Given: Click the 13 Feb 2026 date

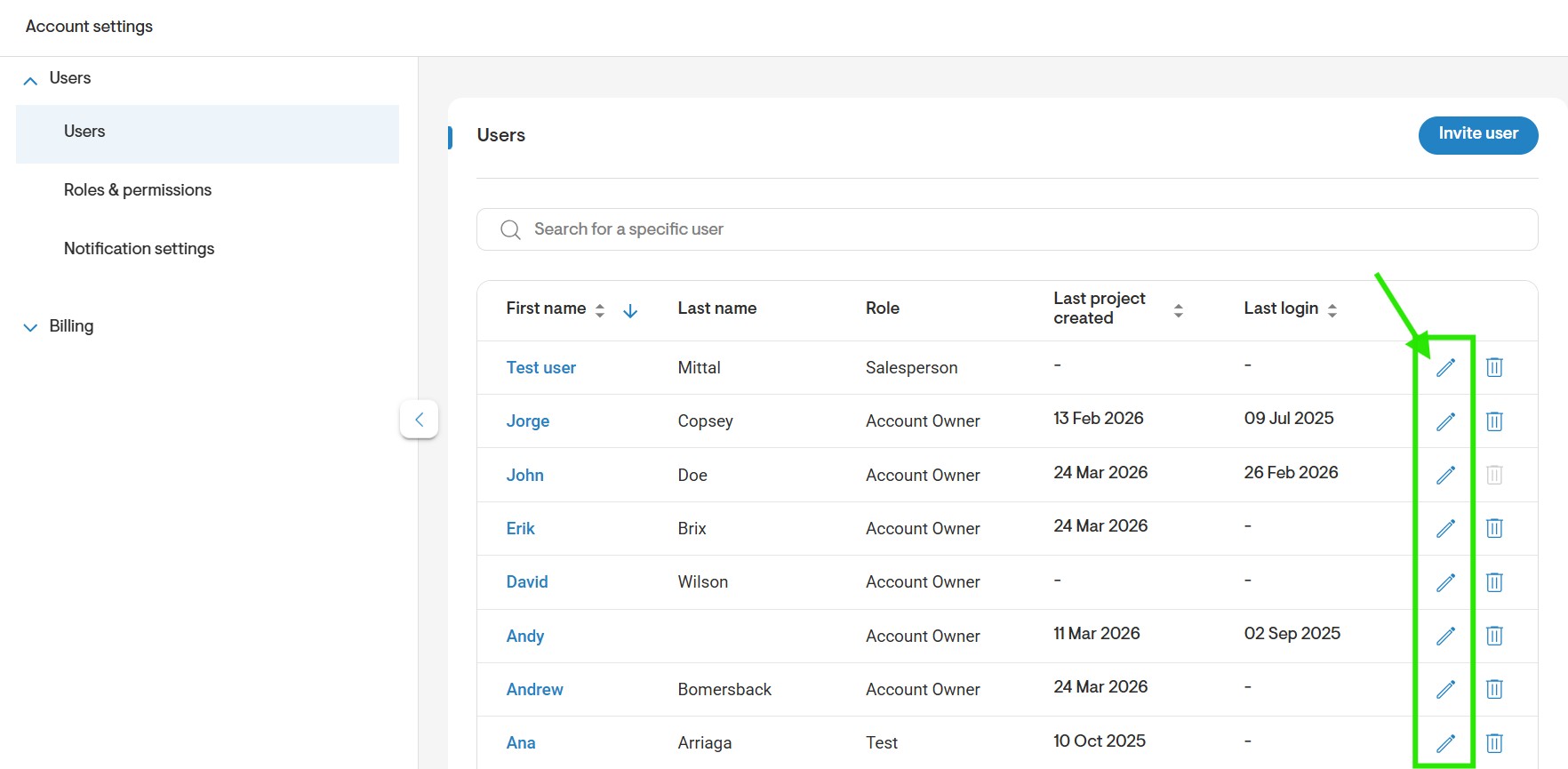Looking at the screenshot, I should tap(1098, 418).
